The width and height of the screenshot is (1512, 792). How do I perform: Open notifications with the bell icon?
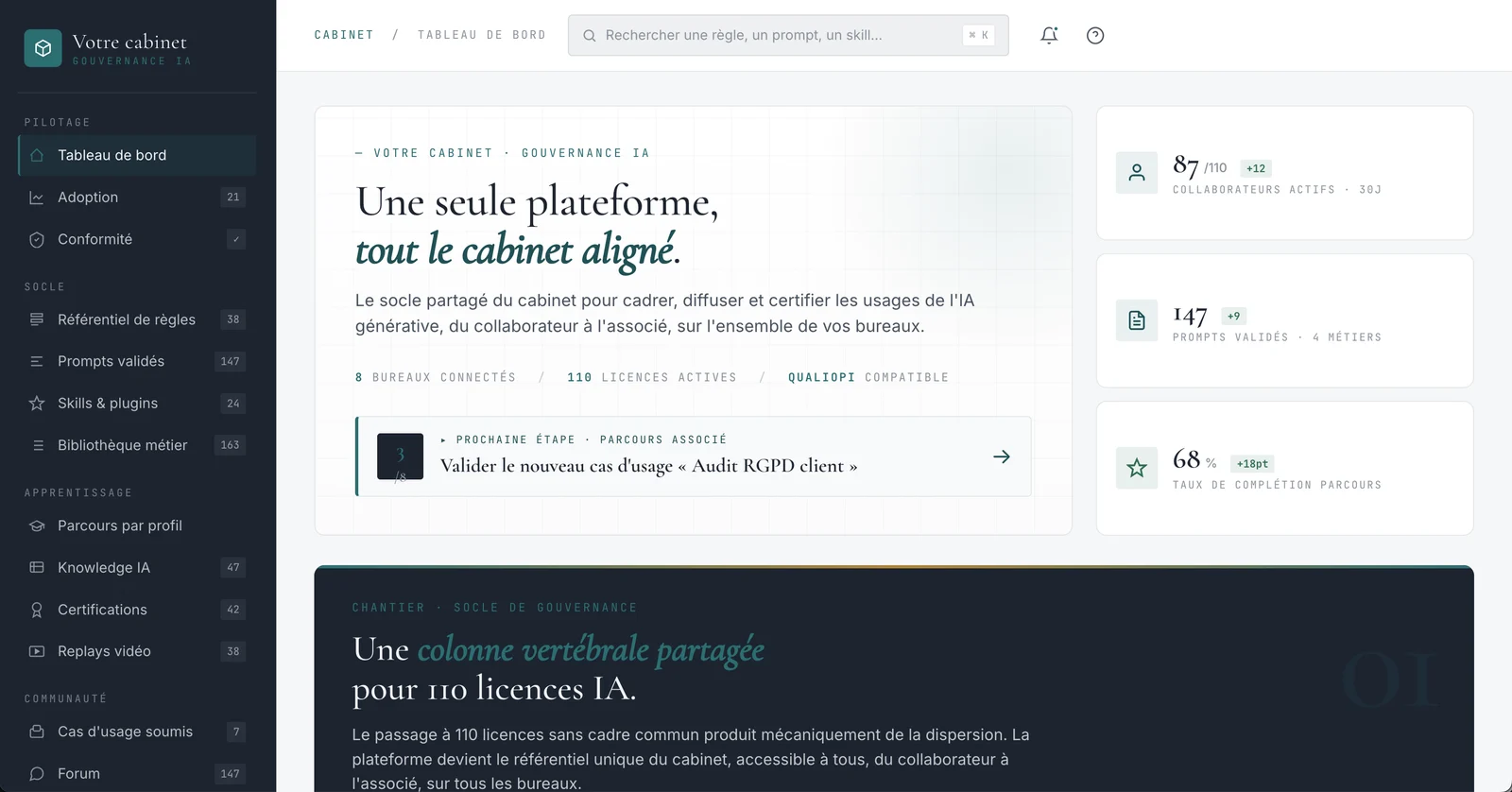1049,35
